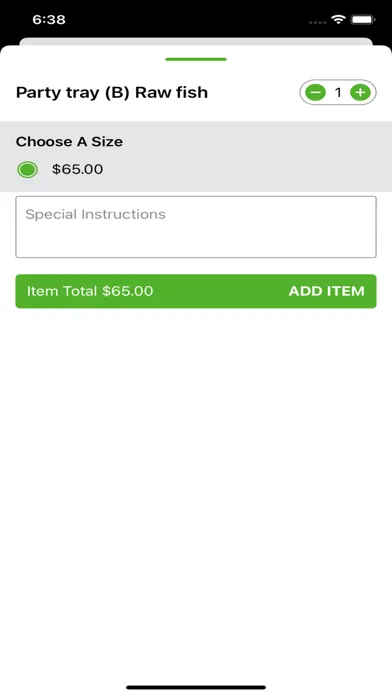Click the quantity stepper pill outline
Viewport: 392px width, 696px height.
click(338, 92)
